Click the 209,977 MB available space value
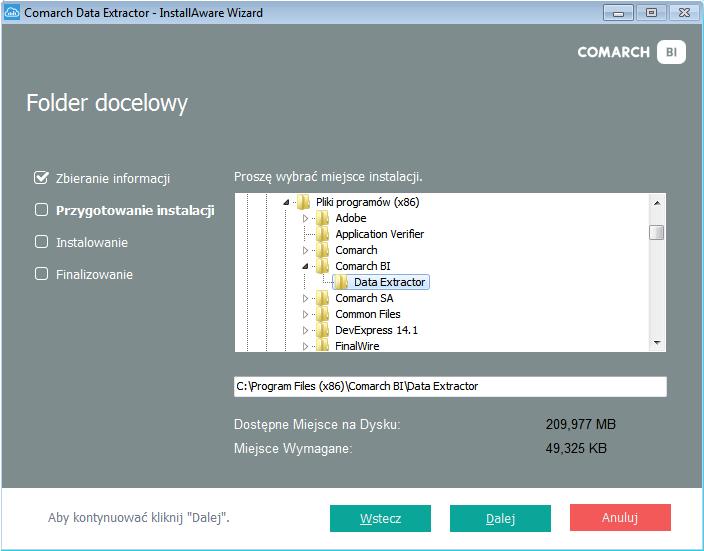The width and height of the screenshot is (704, 551). pos(581,424)
